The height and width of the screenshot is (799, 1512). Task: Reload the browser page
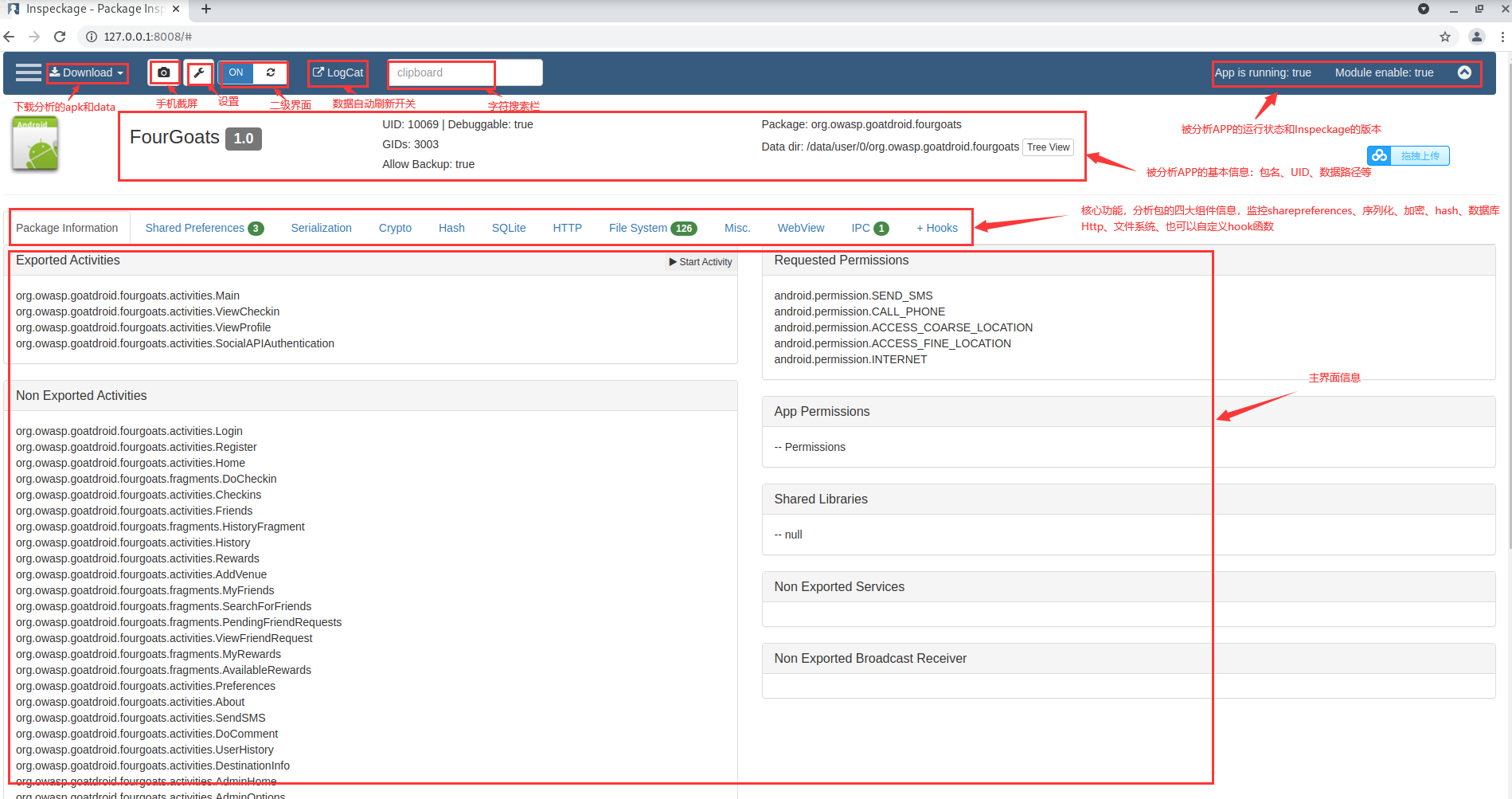tap(60, 37)
